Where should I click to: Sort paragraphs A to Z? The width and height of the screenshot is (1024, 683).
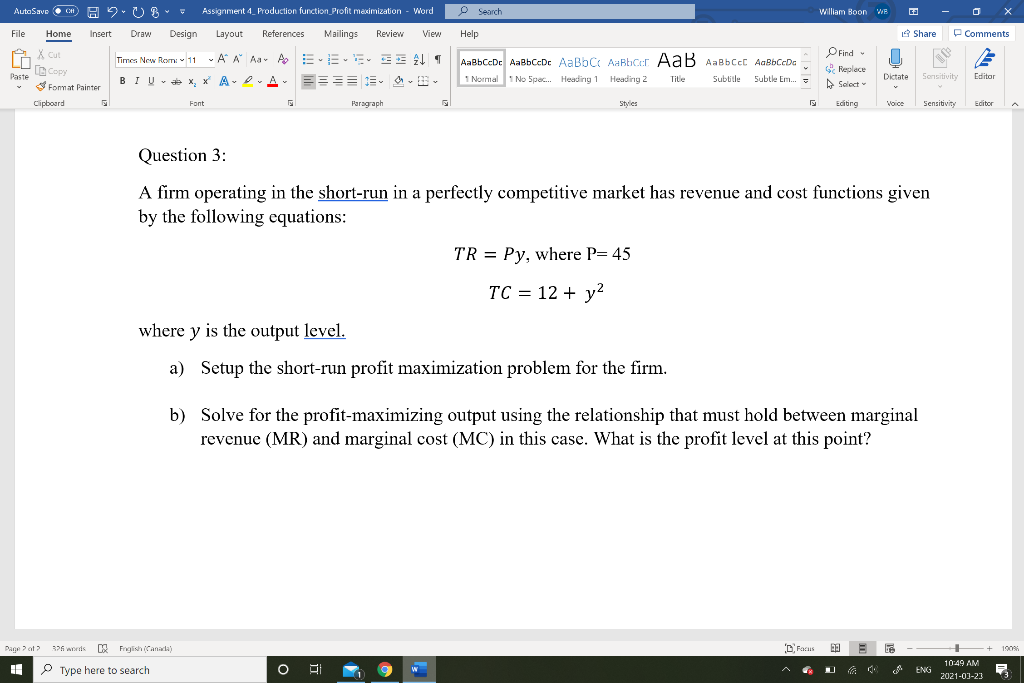[419, 59]
